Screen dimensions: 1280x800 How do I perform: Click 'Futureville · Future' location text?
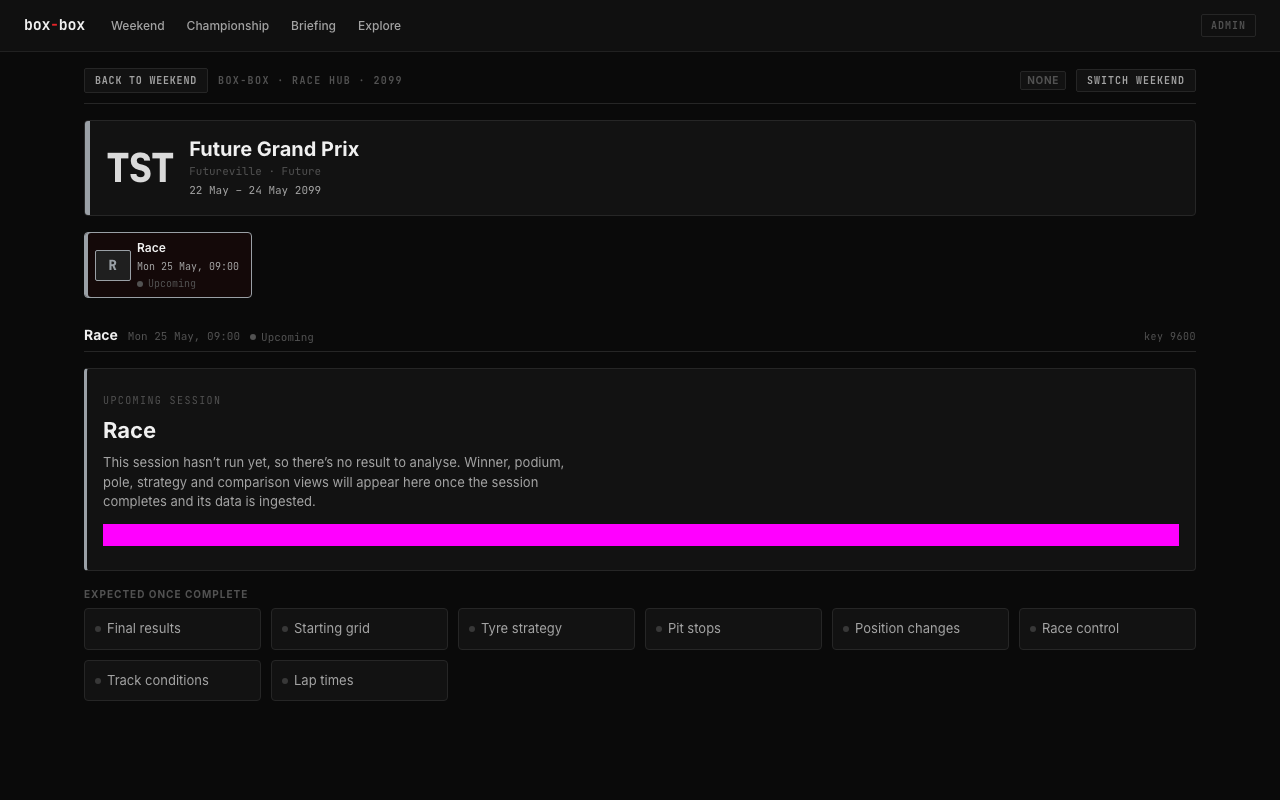pos(255,171)
